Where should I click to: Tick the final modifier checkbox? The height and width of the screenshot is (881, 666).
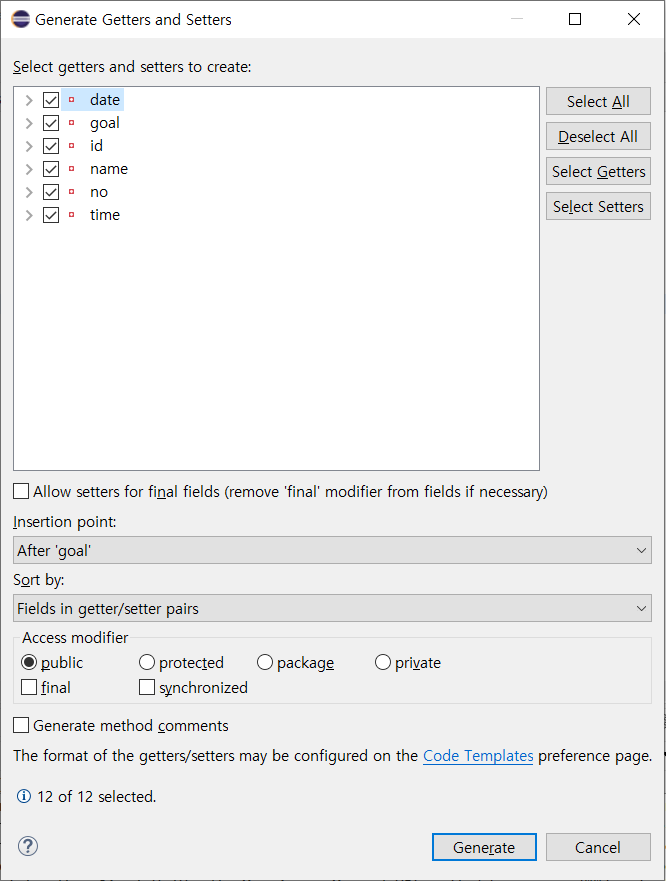click(29, 687)
